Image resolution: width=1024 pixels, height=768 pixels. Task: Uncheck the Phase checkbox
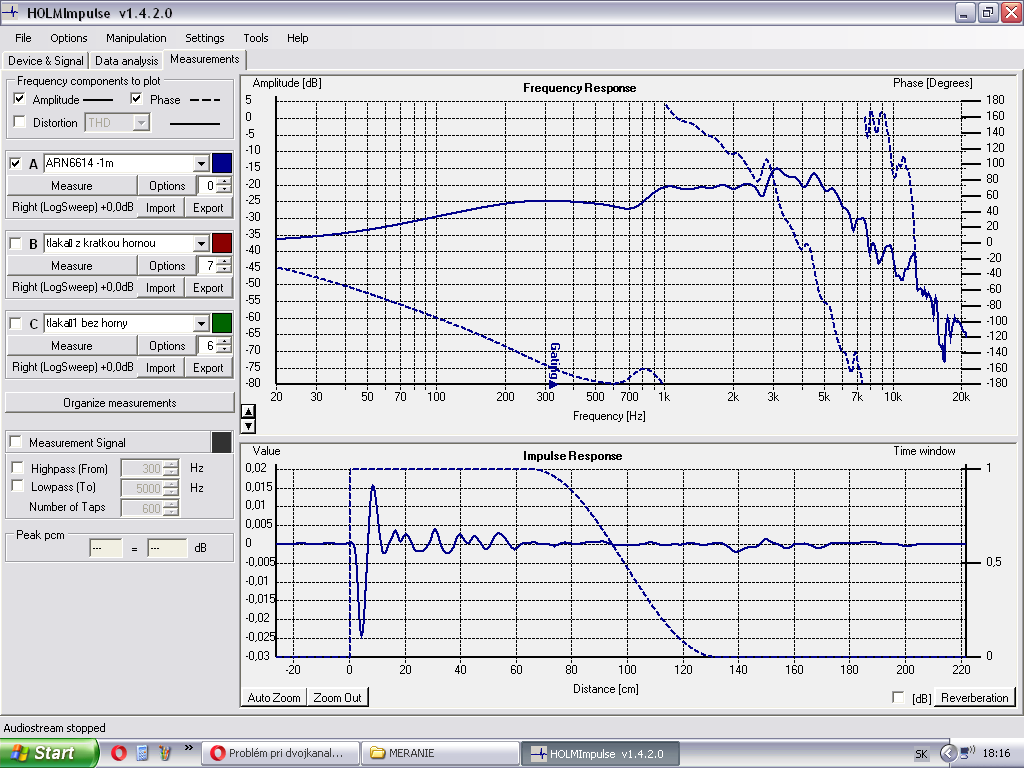click(136, 99)
